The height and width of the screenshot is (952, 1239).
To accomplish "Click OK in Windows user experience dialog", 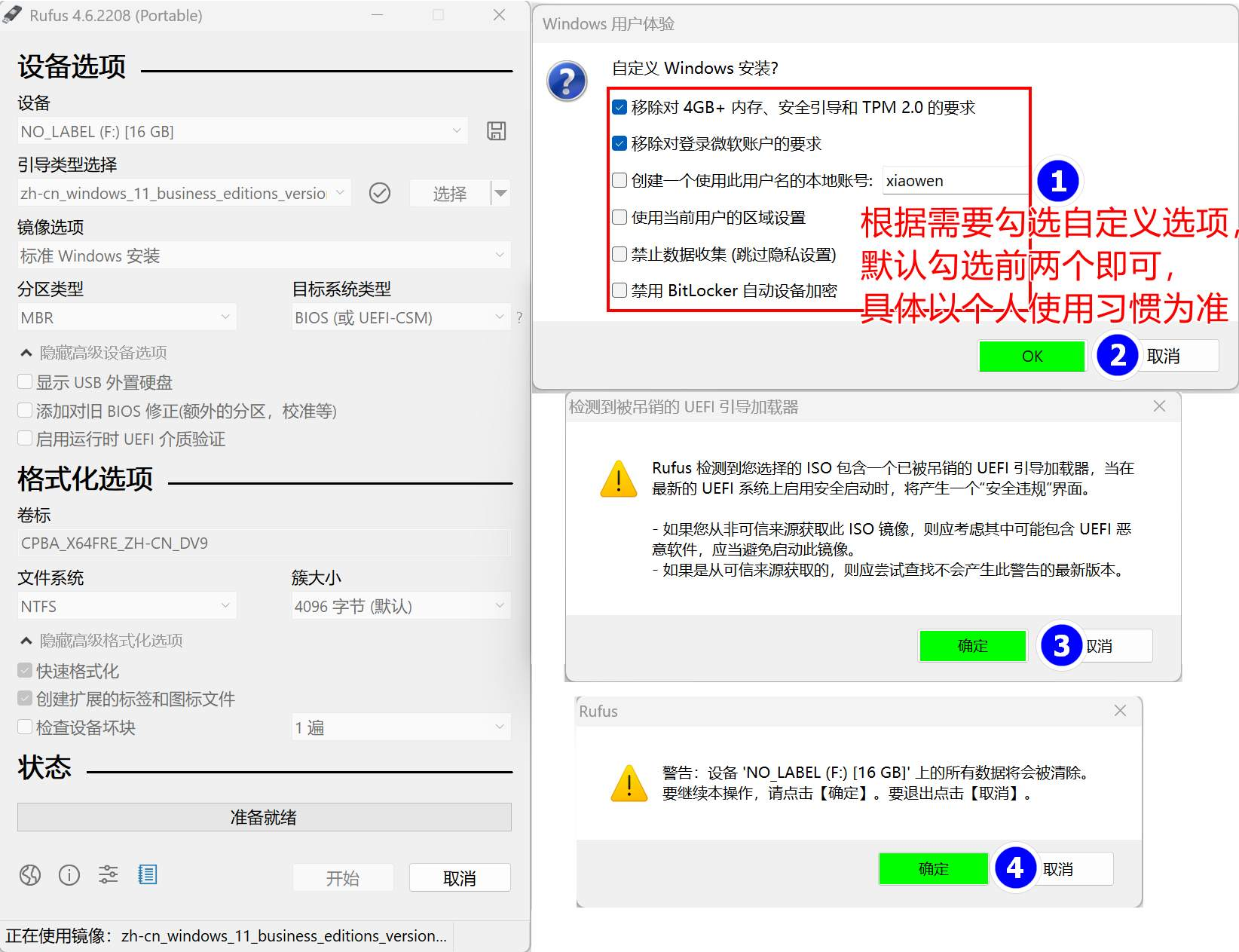I will [1032, 356].
